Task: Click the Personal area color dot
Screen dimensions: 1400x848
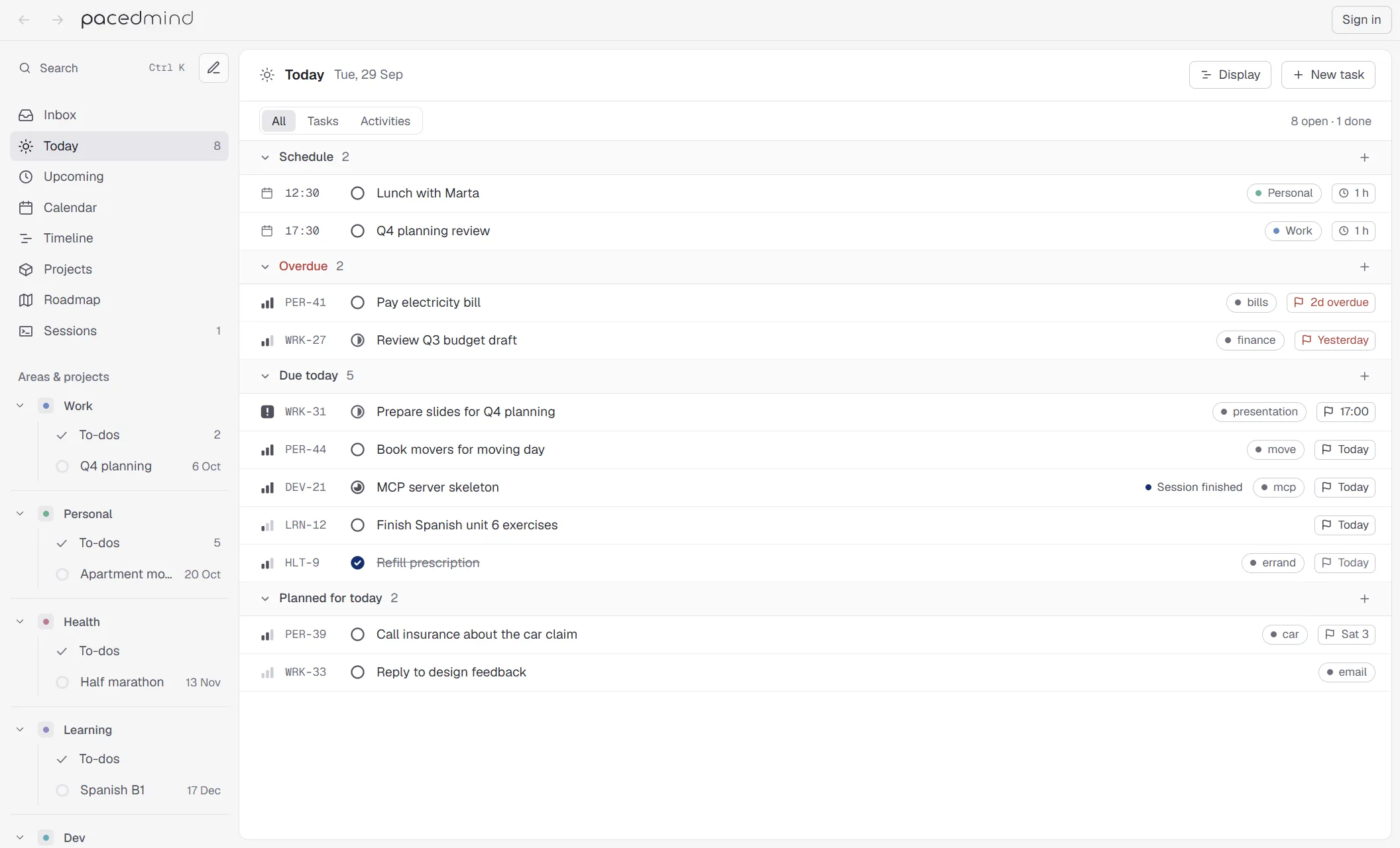Action: [x=46, y=514]
